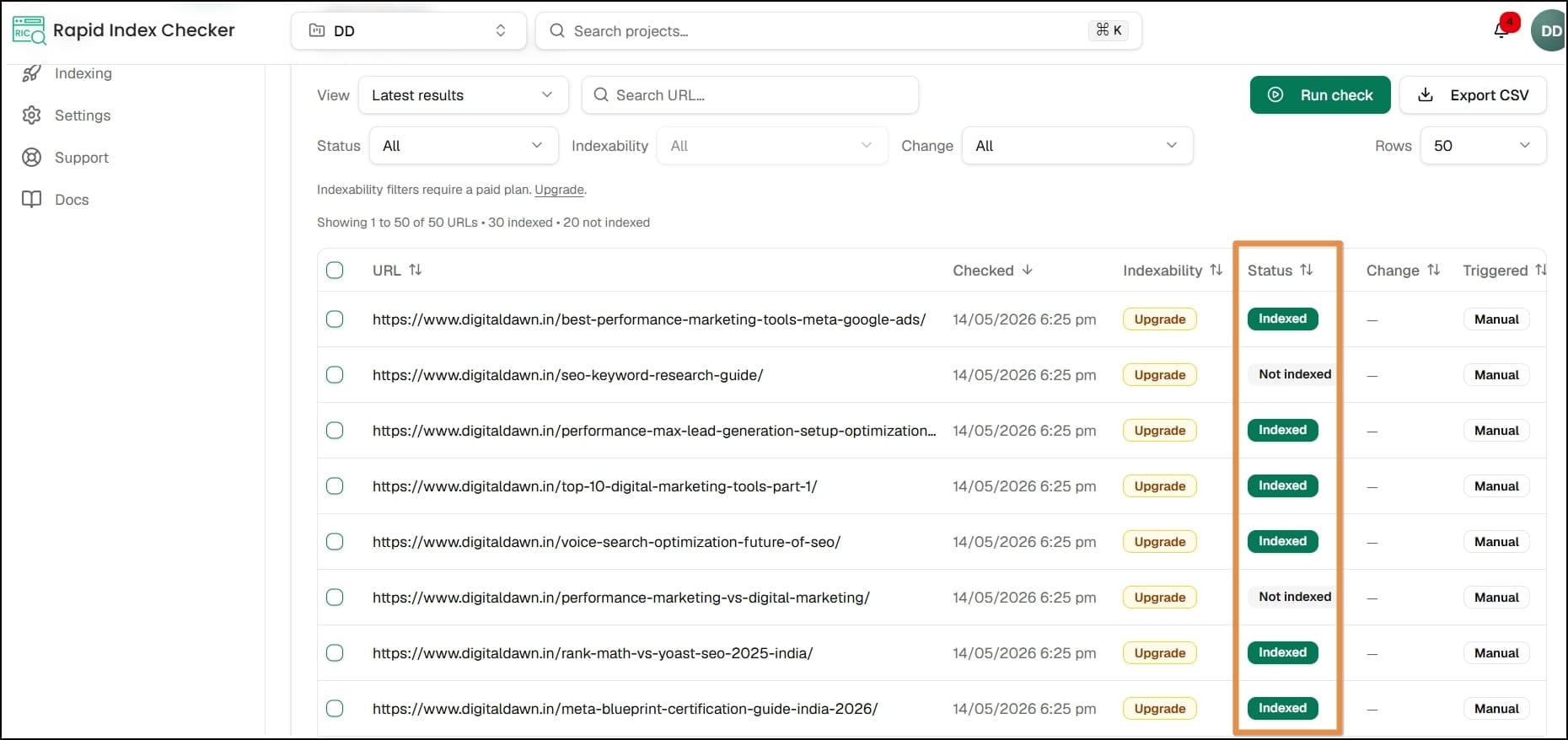
Task: Select the seo-keyword-research-guide row checkbox
Action: (335, 375)
